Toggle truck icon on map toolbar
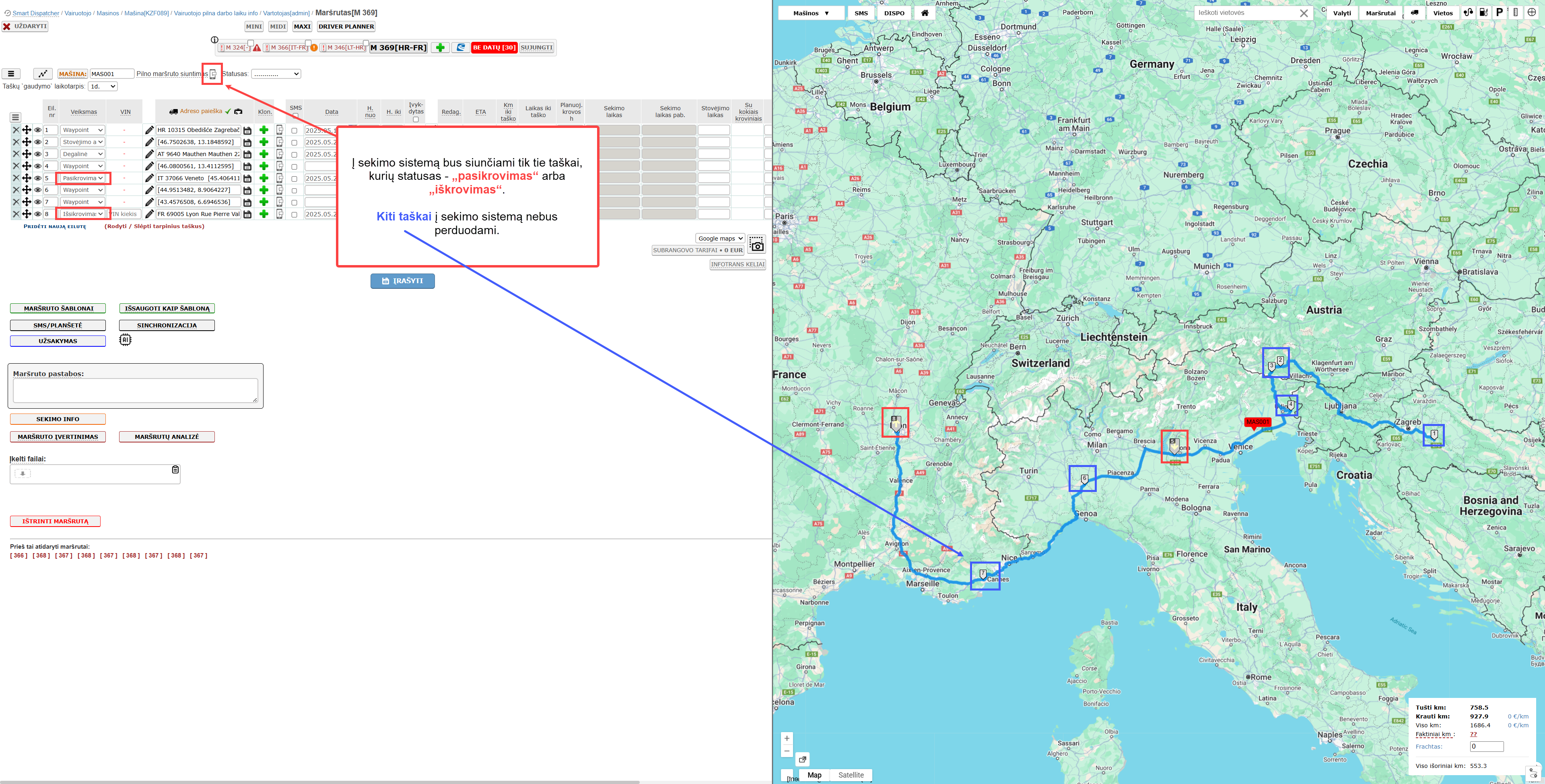The height and width of the screenshot is (784, 1545). (x=1414, y=12)
